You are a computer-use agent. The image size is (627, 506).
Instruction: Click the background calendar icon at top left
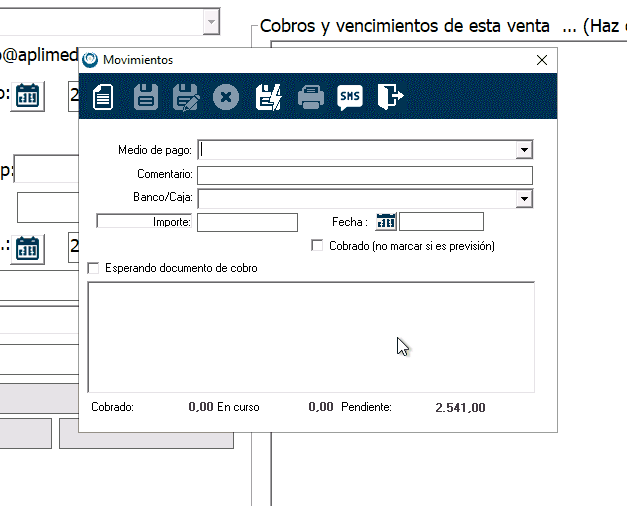(x=28, y=96)
